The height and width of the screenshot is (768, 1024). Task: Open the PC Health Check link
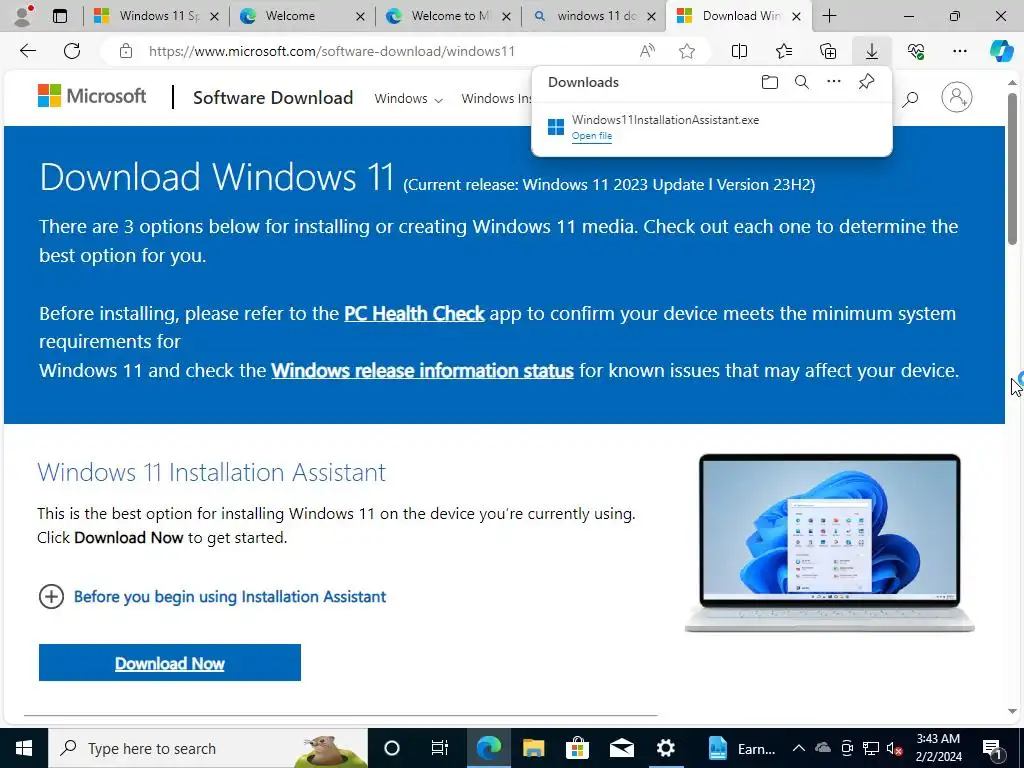(414, 313)
